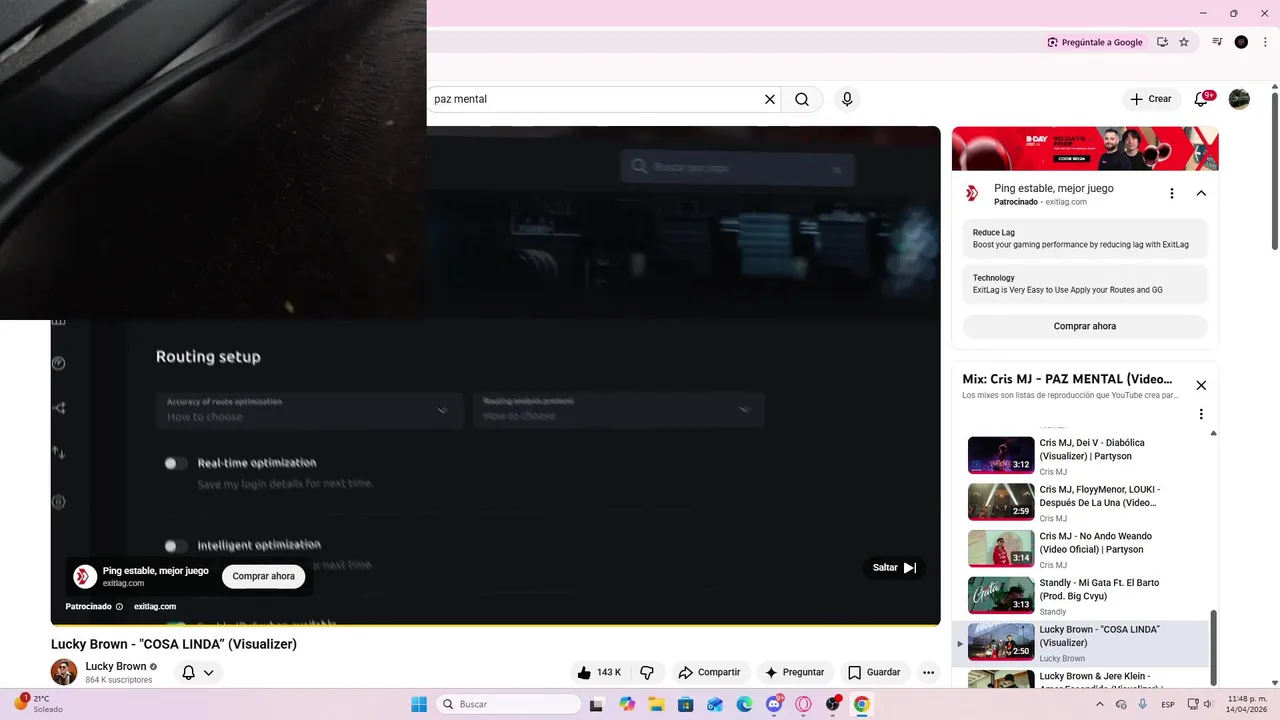The image size is (1280, 720).
Task: Click the magnifier search button
Action: click(x=802, y=99)
